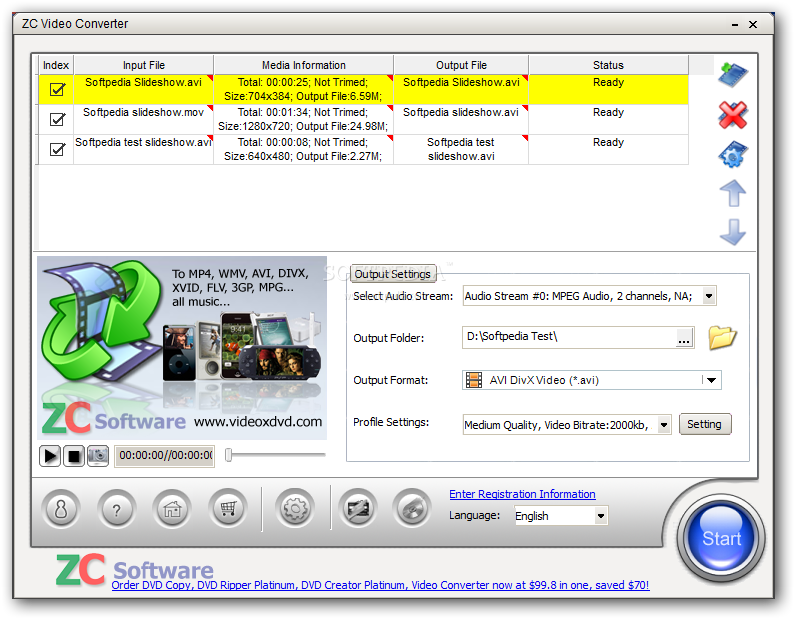
Task: Stop the preview playback
Action: (x=74, y=456)
